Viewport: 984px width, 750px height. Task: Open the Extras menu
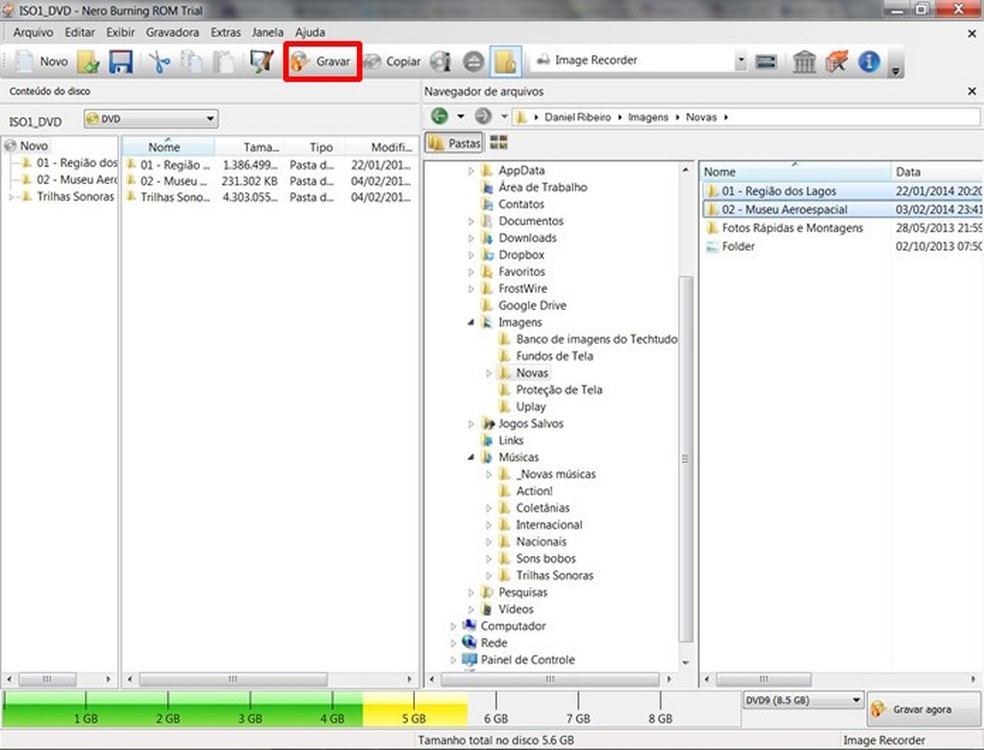(x=226, y=32)
